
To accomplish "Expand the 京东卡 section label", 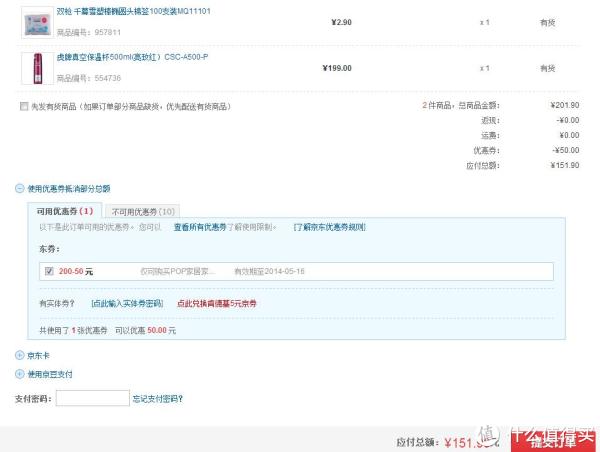I will (38, 356).
